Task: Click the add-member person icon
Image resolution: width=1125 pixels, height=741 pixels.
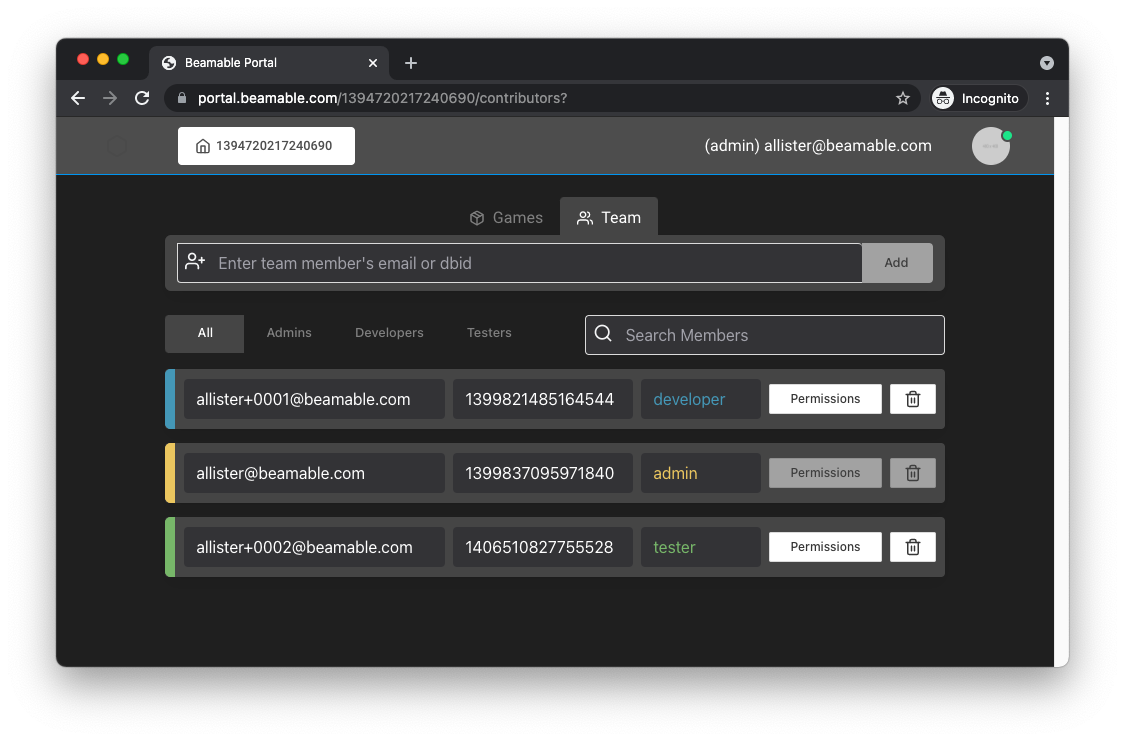Action: [x=195, y=262]
